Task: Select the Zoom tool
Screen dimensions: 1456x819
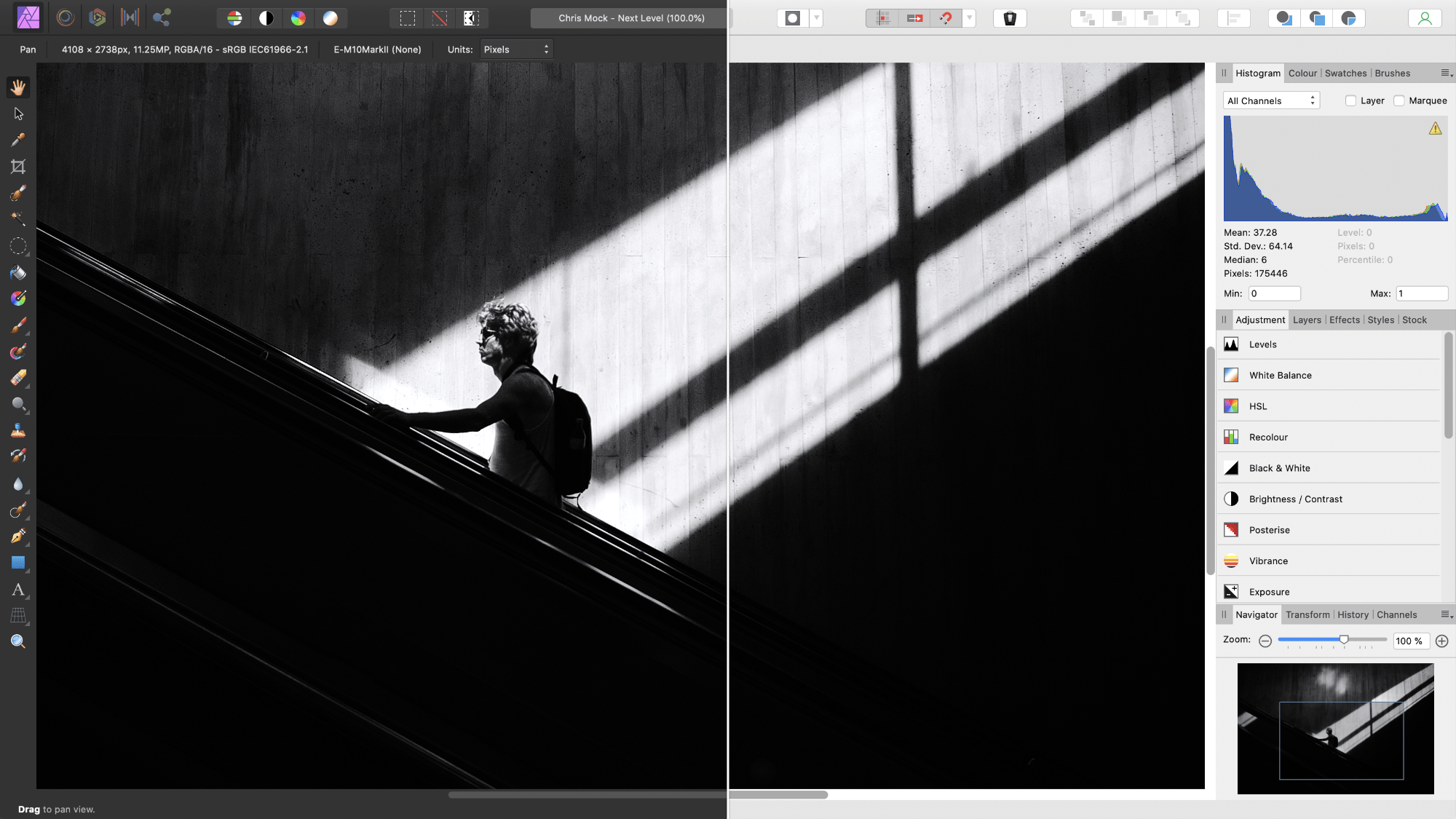Action: click(18, 641)
